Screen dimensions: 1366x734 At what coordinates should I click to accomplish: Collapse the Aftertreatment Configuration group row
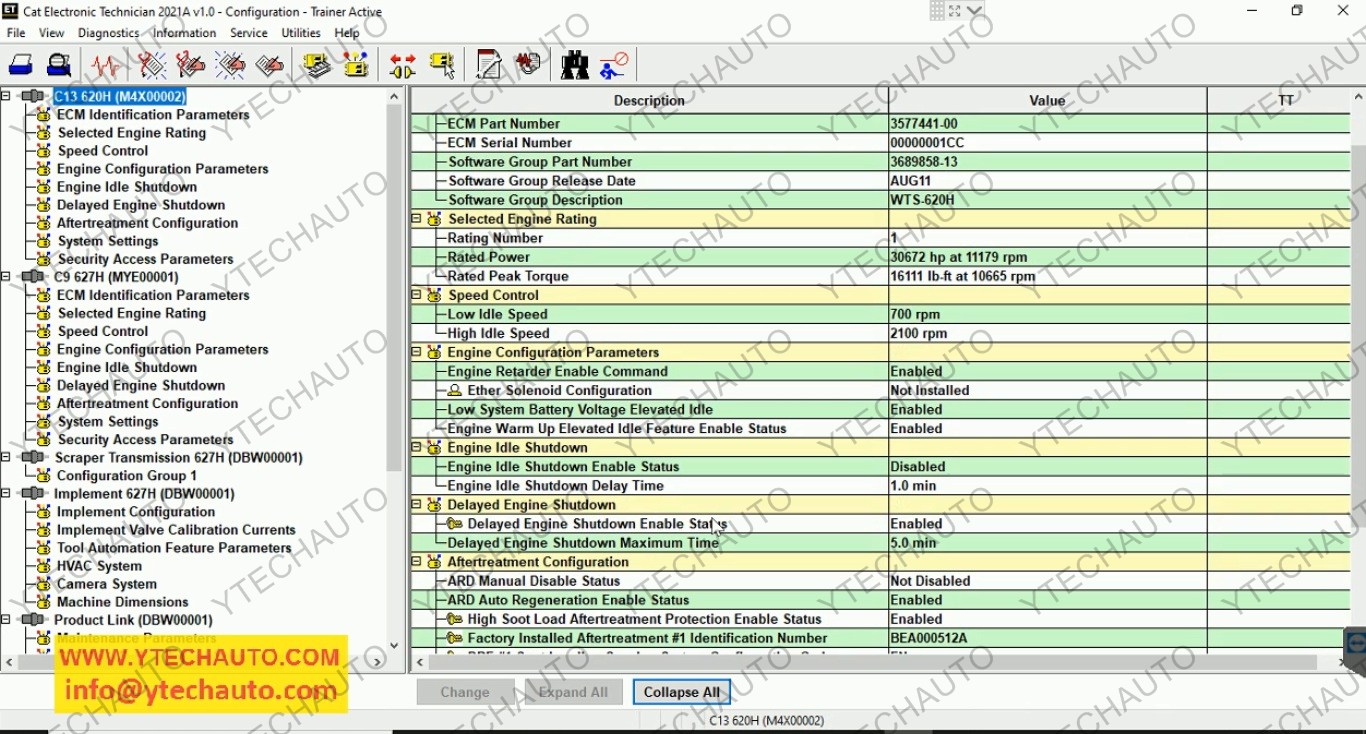click(x=417, y=562)
